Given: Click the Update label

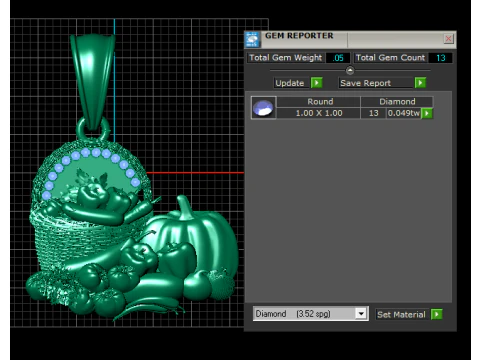Looking at the screenshot, I should (x=290, y=83).
